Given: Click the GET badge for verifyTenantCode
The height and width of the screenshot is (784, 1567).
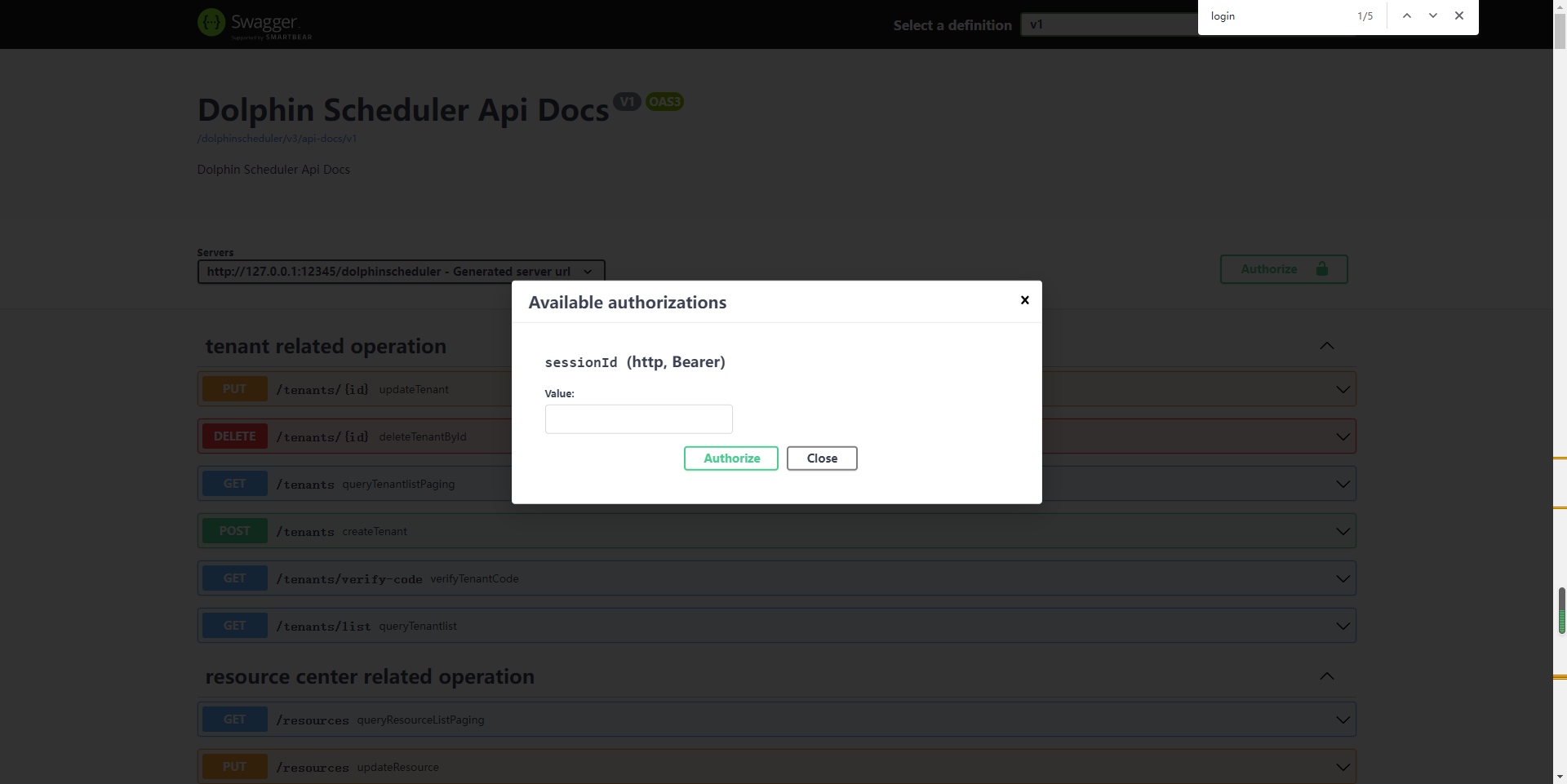Looking at the screenshot, I should [x=234, y=578].
